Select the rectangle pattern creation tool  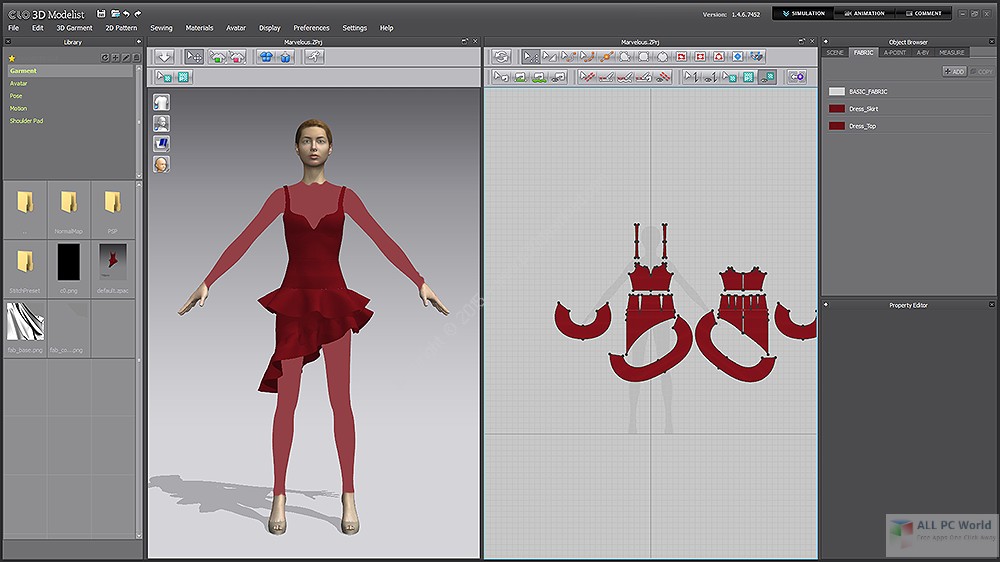point(643,57)
